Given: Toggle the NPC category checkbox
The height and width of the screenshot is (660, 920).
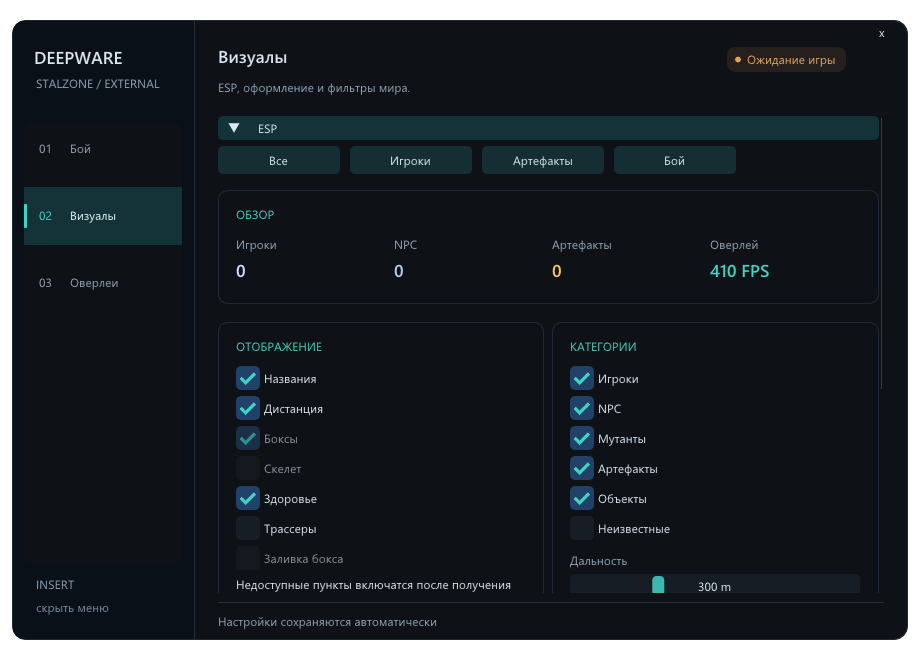Looking at the screenshot, I should tap(581, 408).
